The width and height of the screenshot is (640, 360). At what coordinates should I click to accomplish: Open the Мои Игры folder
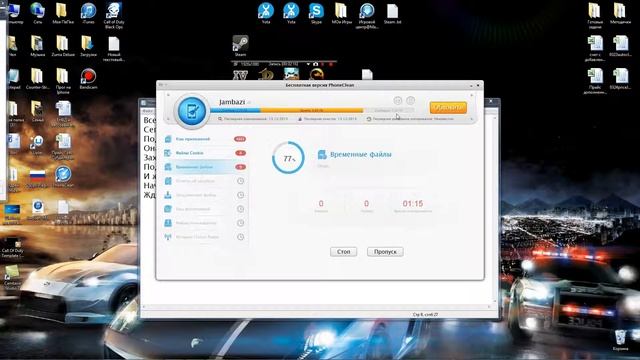tap(341, 13)
